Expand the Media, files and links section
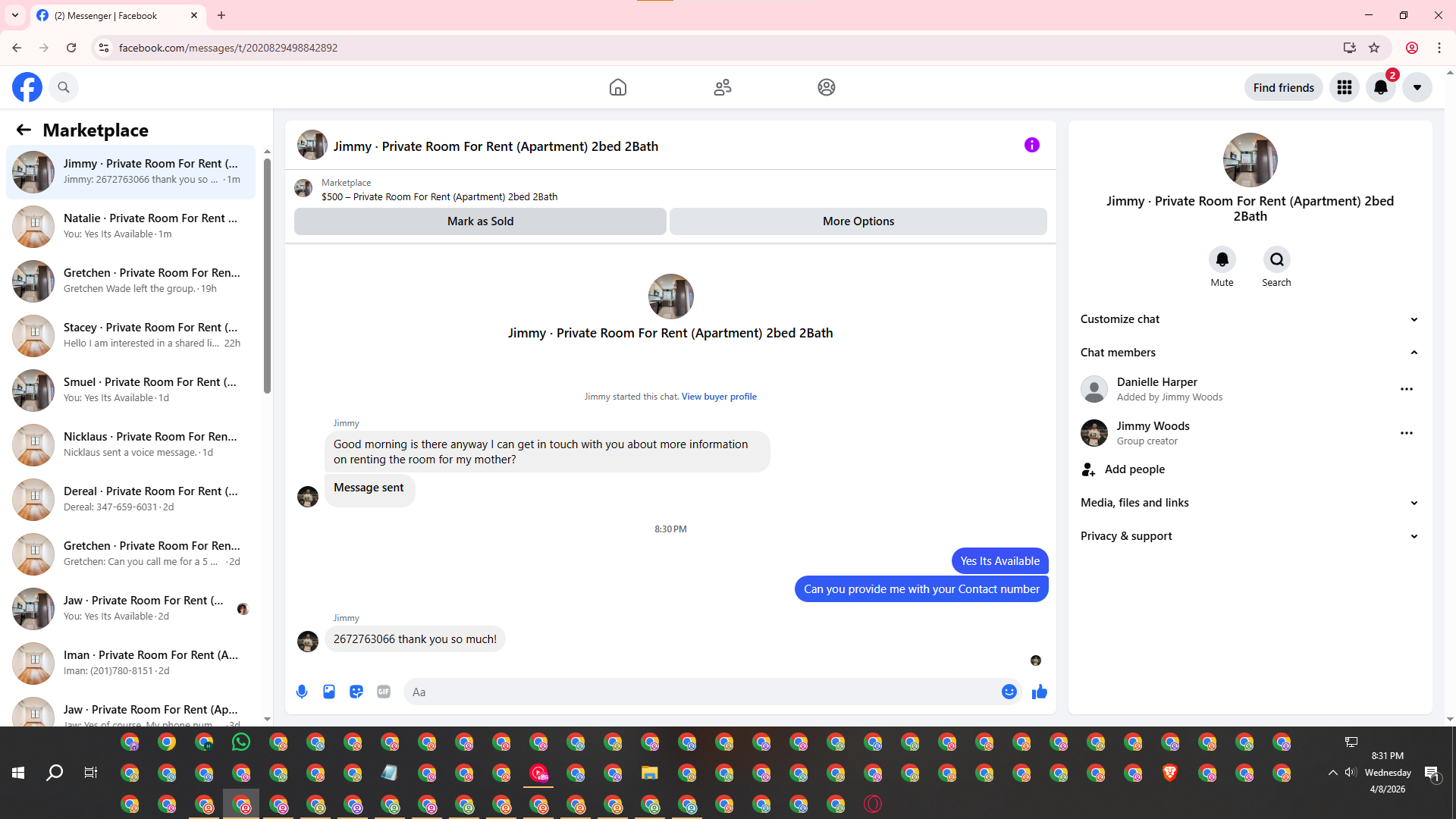 [1414, 503]
